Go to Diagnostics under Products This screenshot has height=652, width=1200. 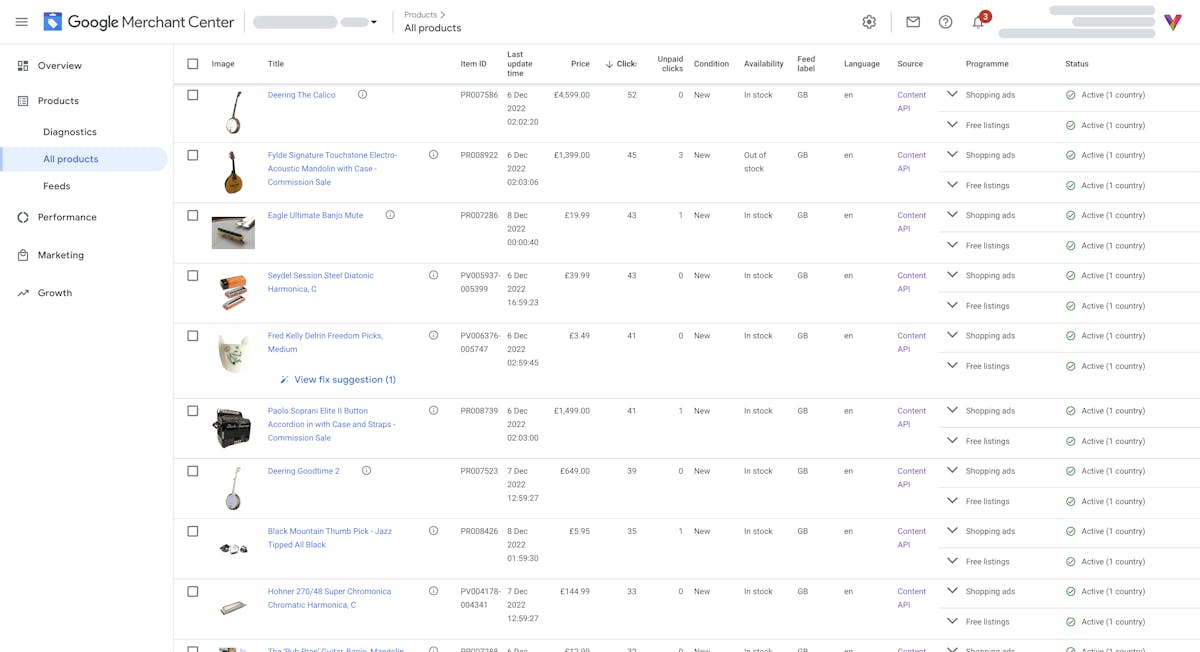70,132
